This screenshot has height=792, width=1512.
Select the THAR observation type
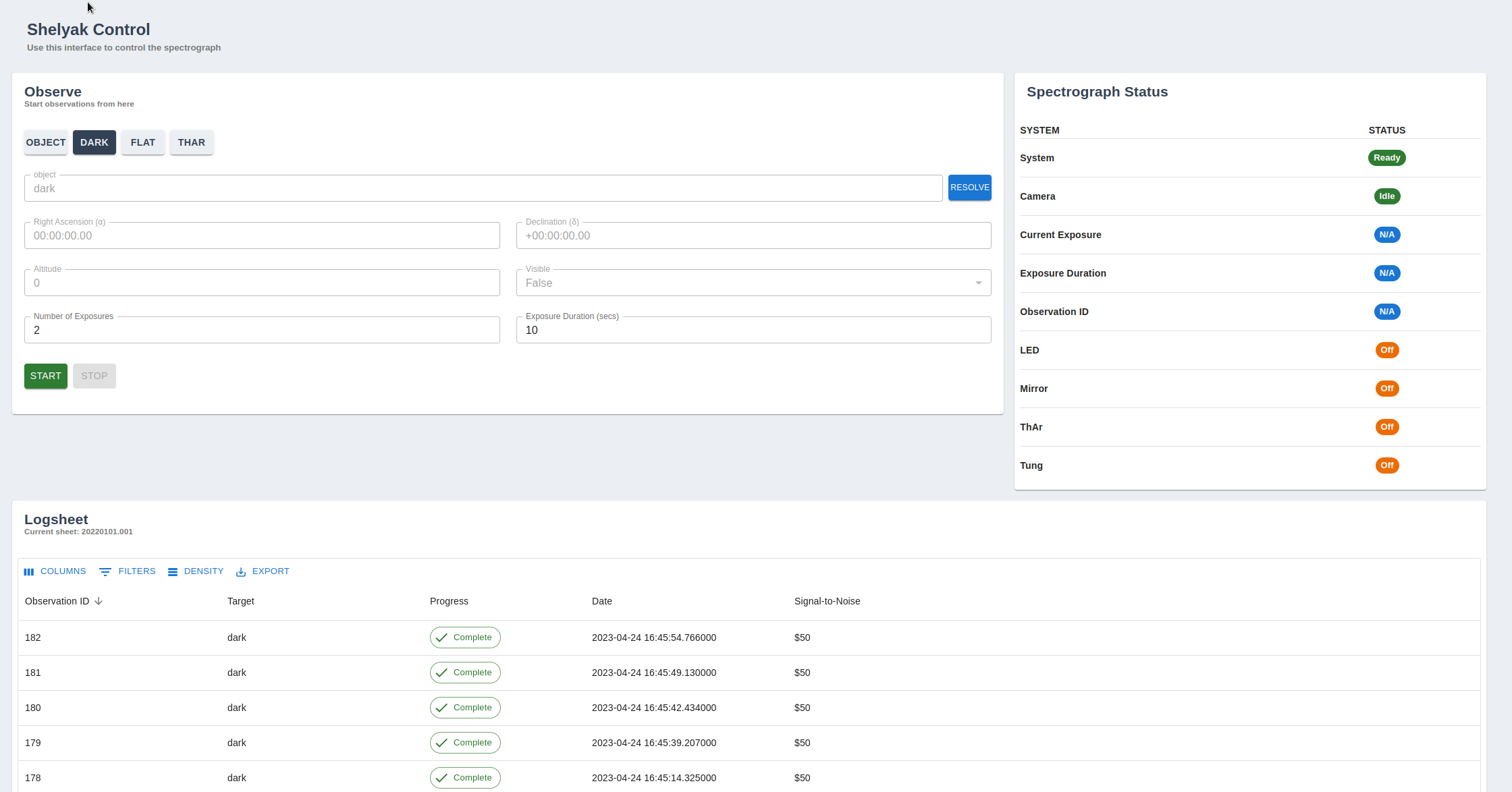(x=192, y=142)
